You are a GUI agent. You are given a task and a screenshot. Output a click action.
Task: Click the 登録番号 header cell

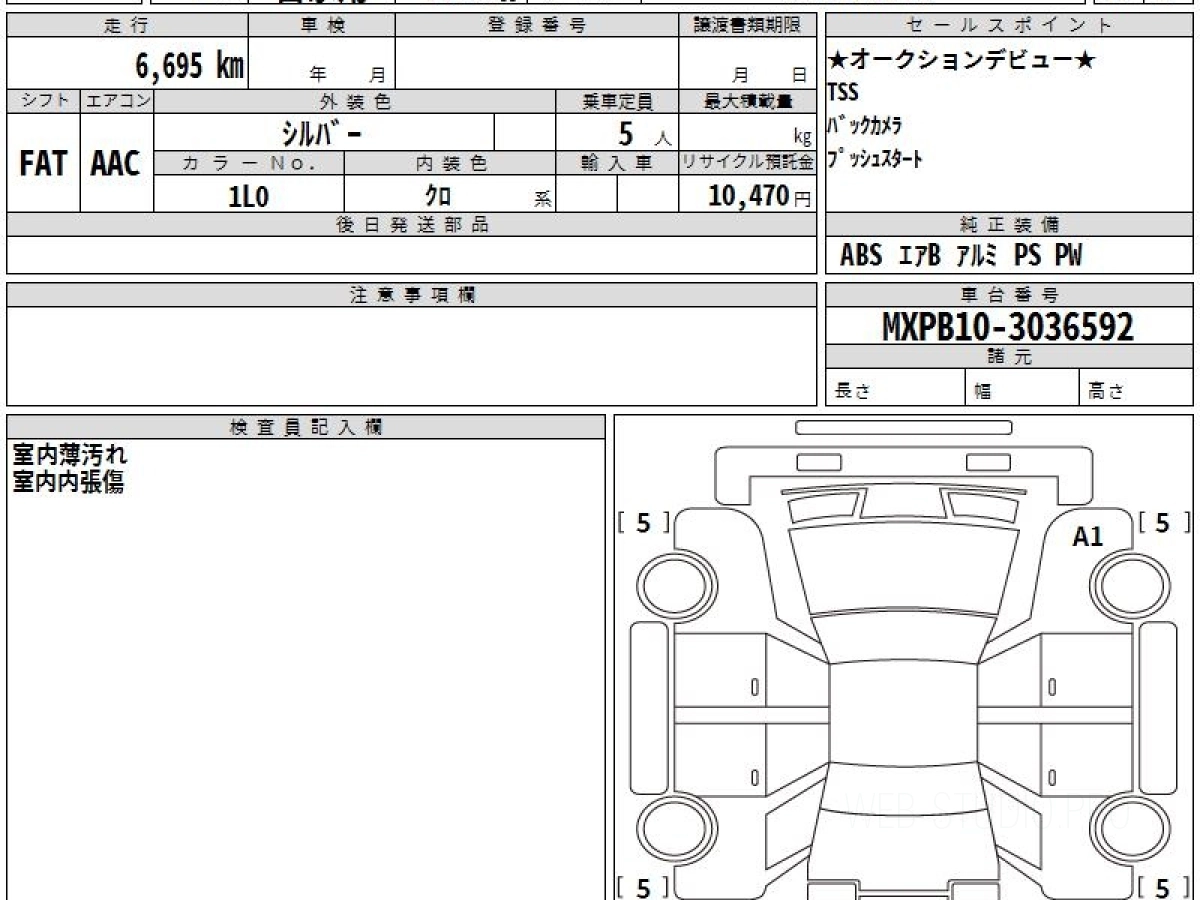[x=537, y=26]
